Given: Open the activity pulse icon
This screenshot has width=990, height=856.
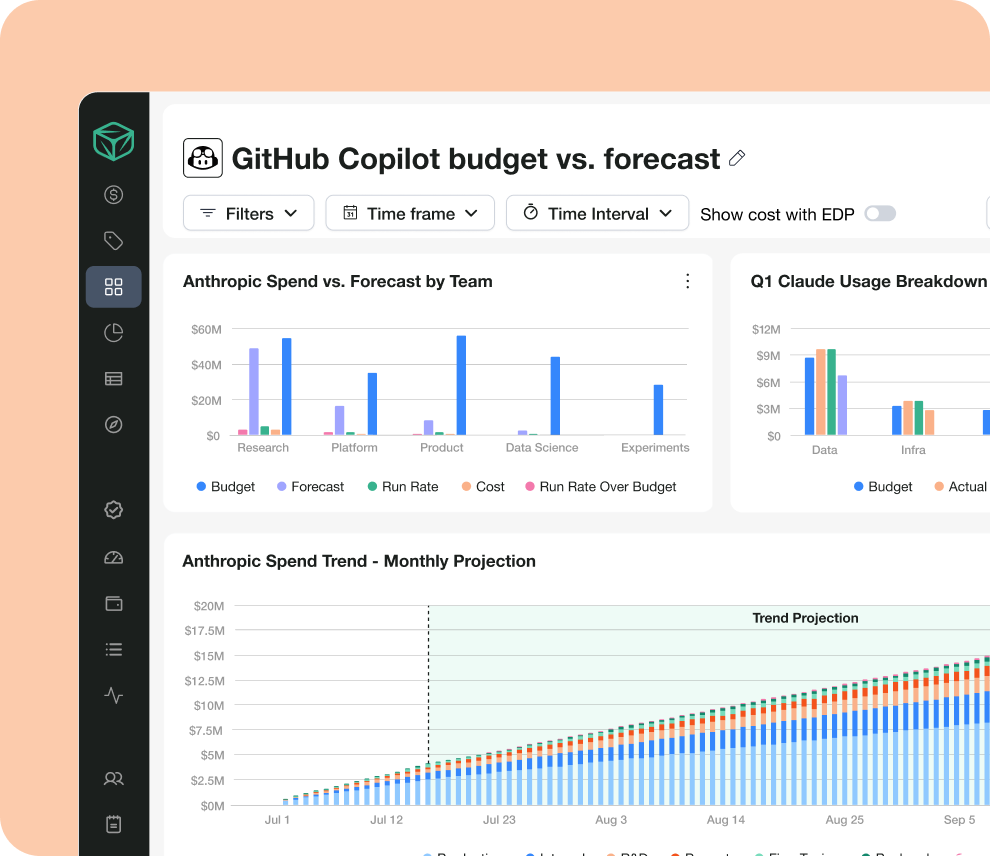Looking at the screenshot, I should point(114,695).
